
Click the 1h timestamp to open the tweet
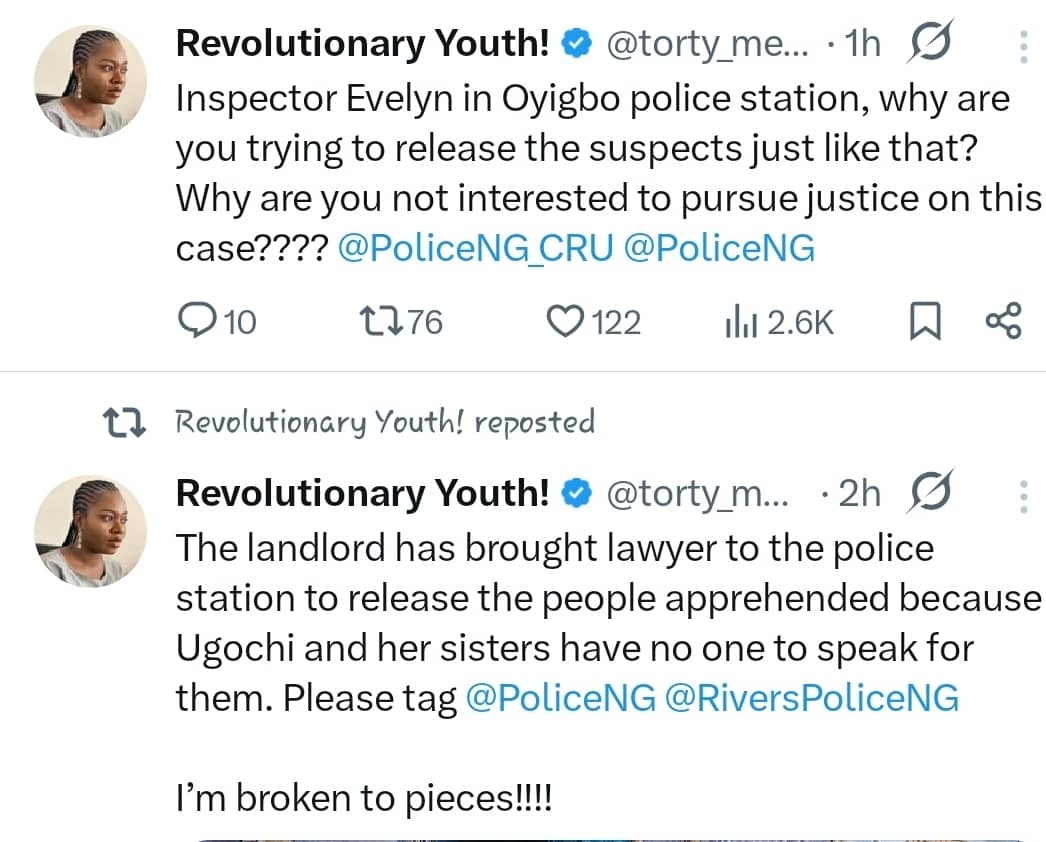pos(861,42)
